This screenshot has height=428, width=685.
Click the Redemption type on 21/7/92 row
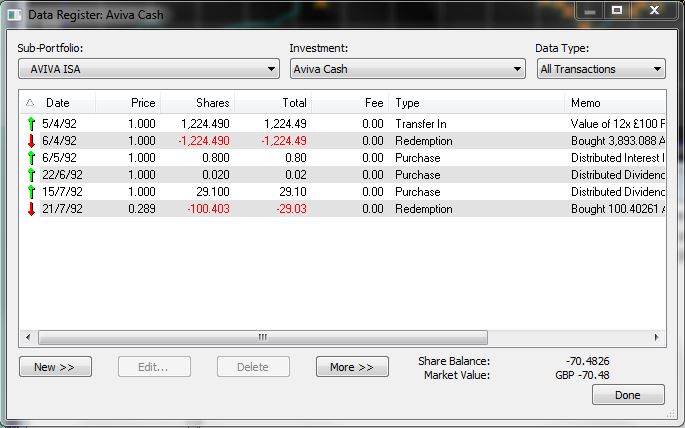click(x=424, y=209)
